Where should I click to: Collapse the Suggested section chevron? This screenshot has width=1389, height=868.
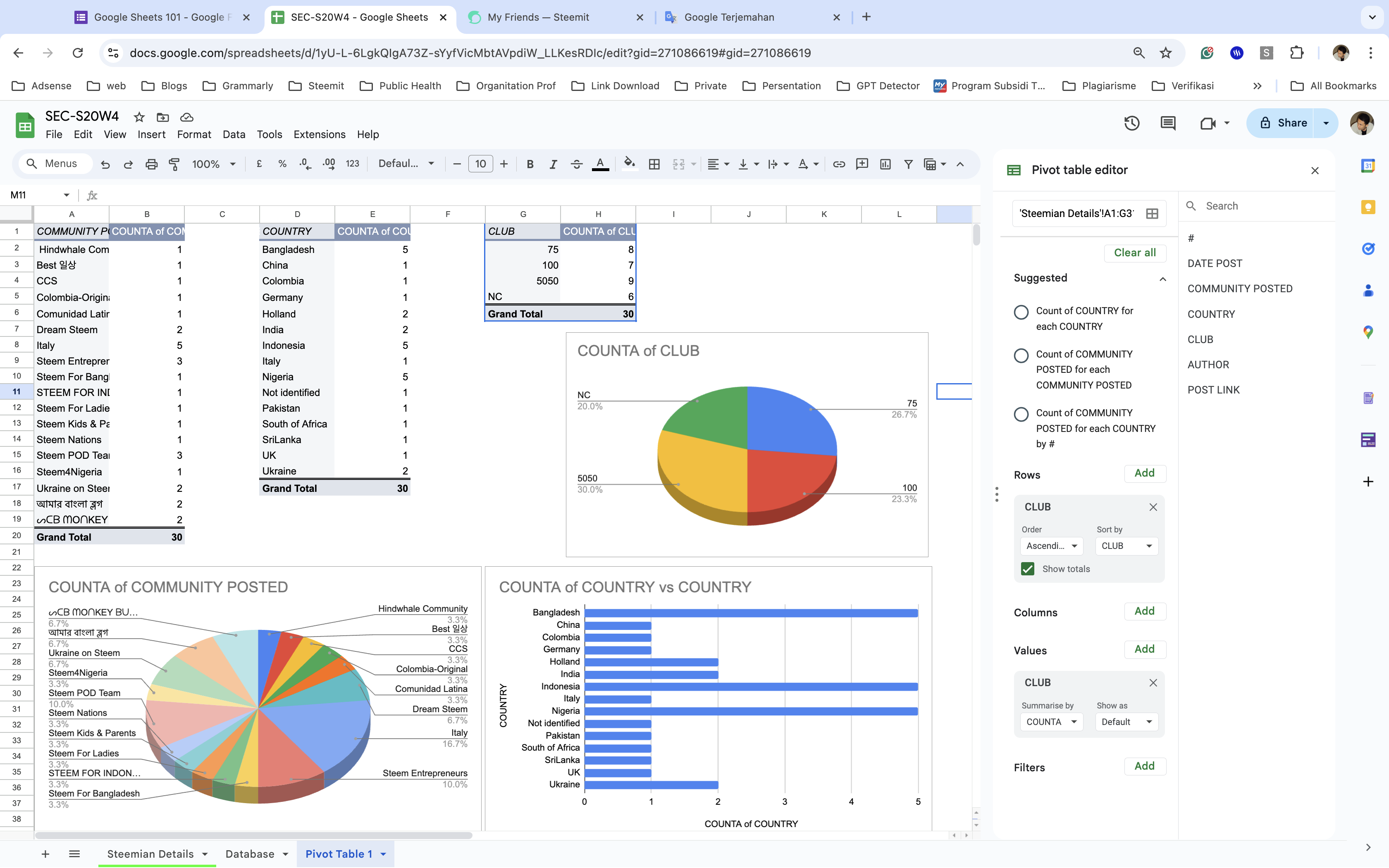click(1162, 279)
